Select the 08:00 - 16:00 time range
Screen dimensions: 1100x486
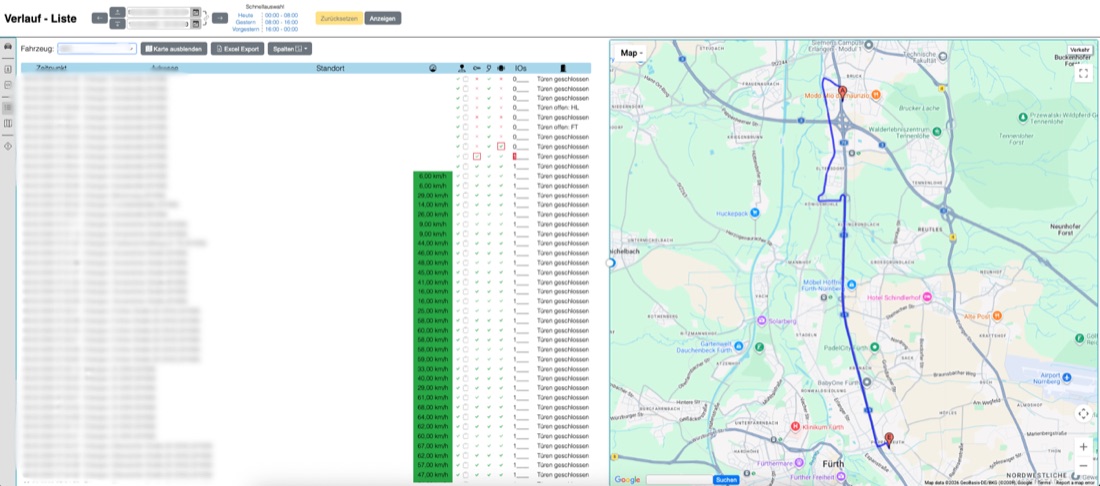tap(281, 22)
